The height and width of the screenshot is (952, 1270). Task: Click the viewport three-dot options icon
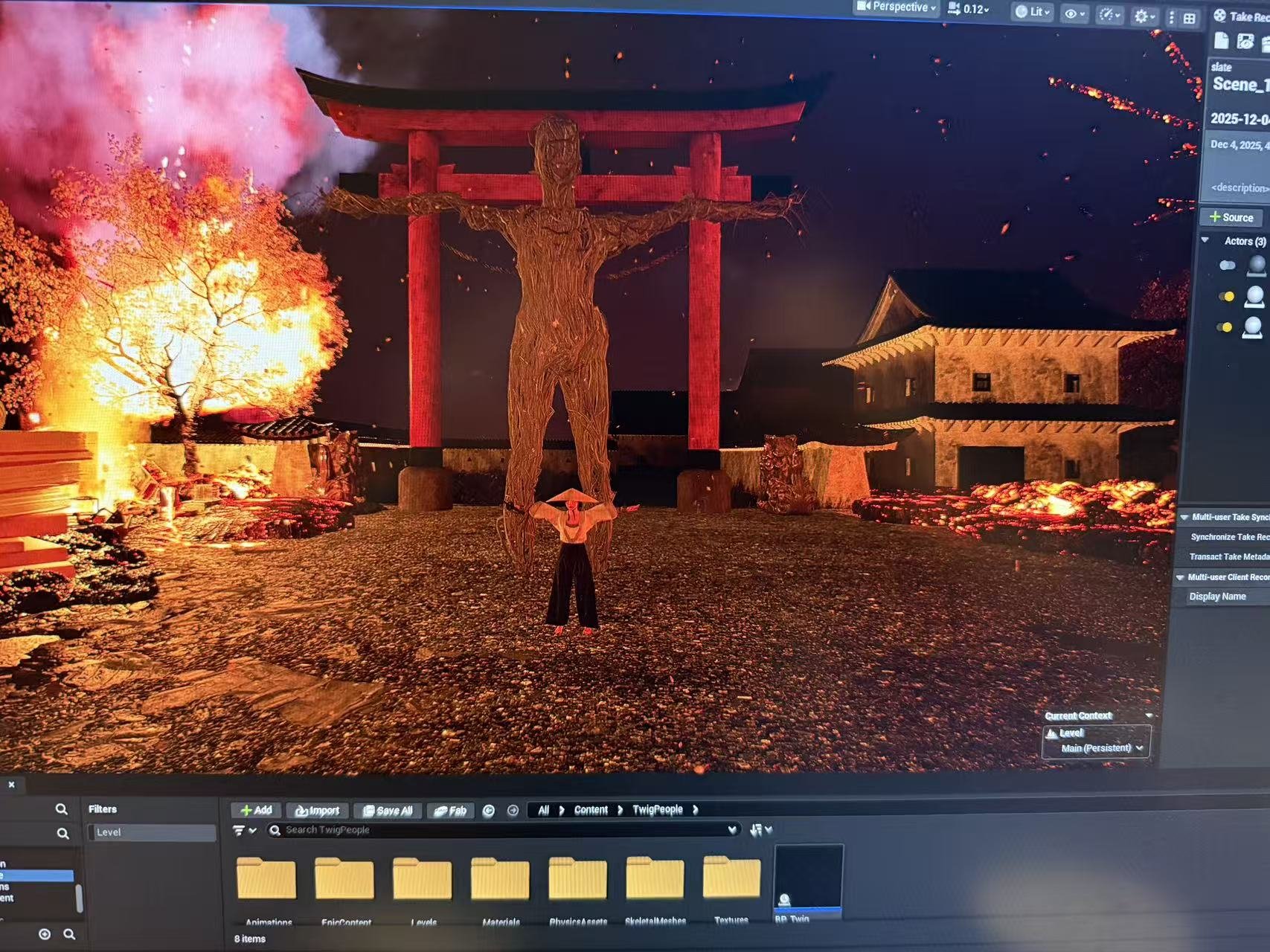pos(1172,18)
